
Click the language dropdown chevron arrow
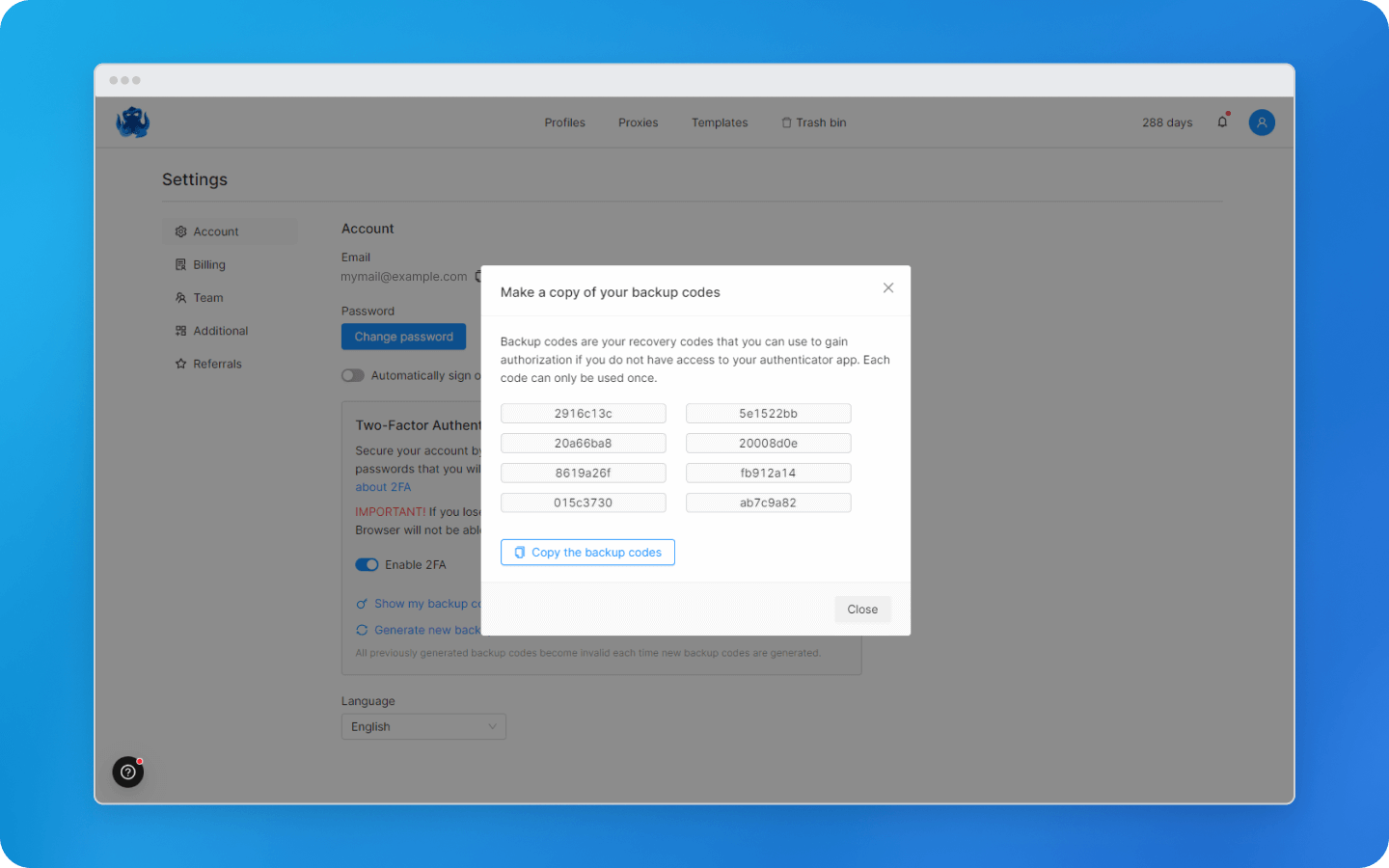pyautogui.click(x=494, y=726)
